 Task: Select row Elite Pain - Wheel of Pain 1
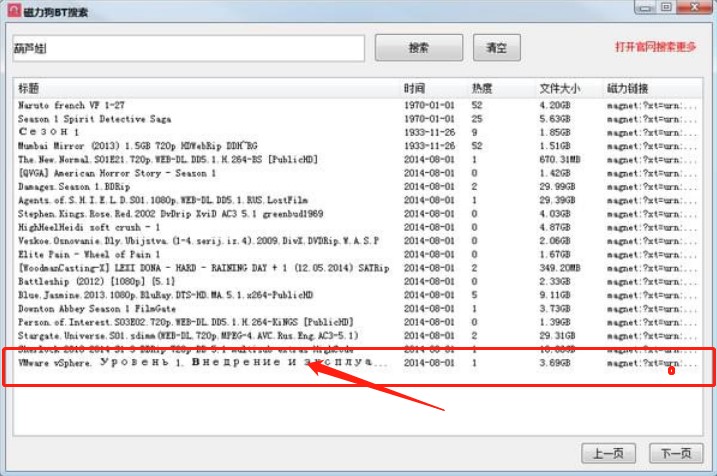358,254
